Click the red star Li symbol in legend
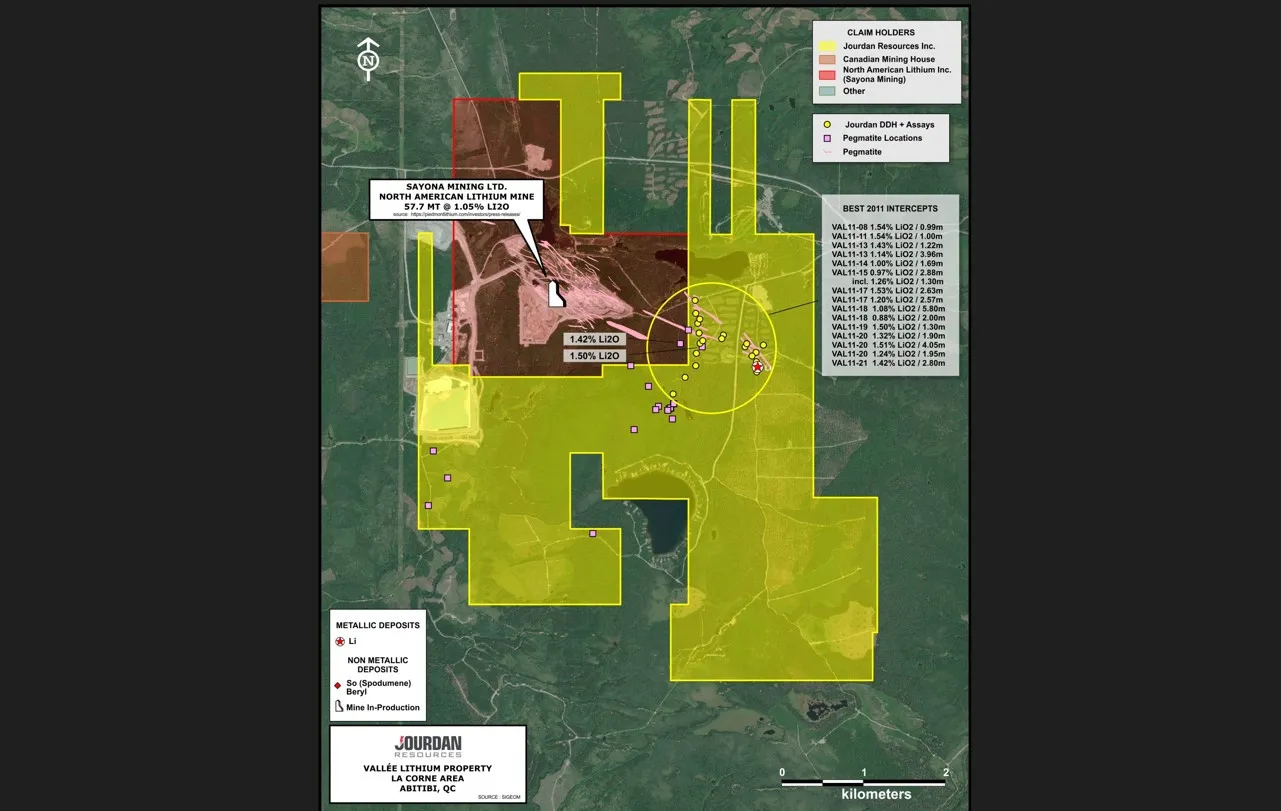 [x=340, y=641]
